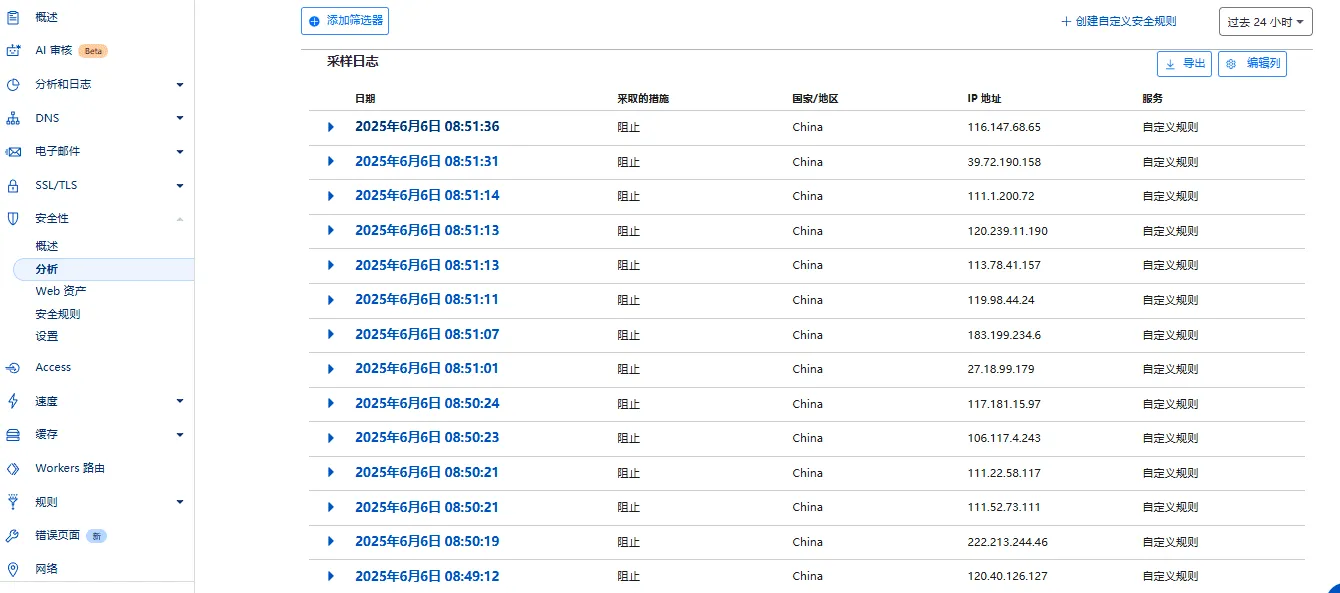Export the sampled logs with 导出

[x=1184, y=64]
